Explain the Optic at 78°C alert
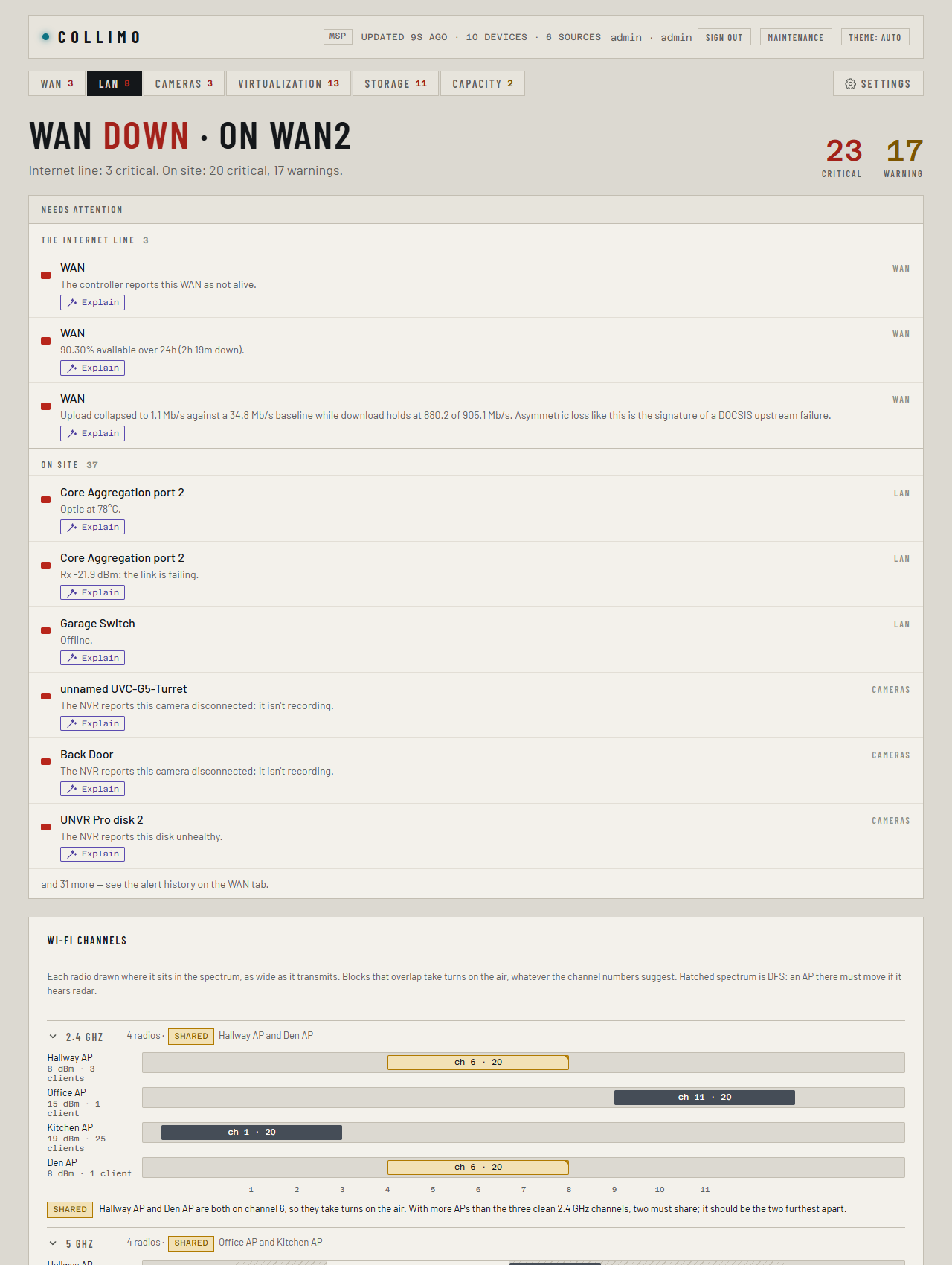The image size is (952, 1265). [92, 527]
